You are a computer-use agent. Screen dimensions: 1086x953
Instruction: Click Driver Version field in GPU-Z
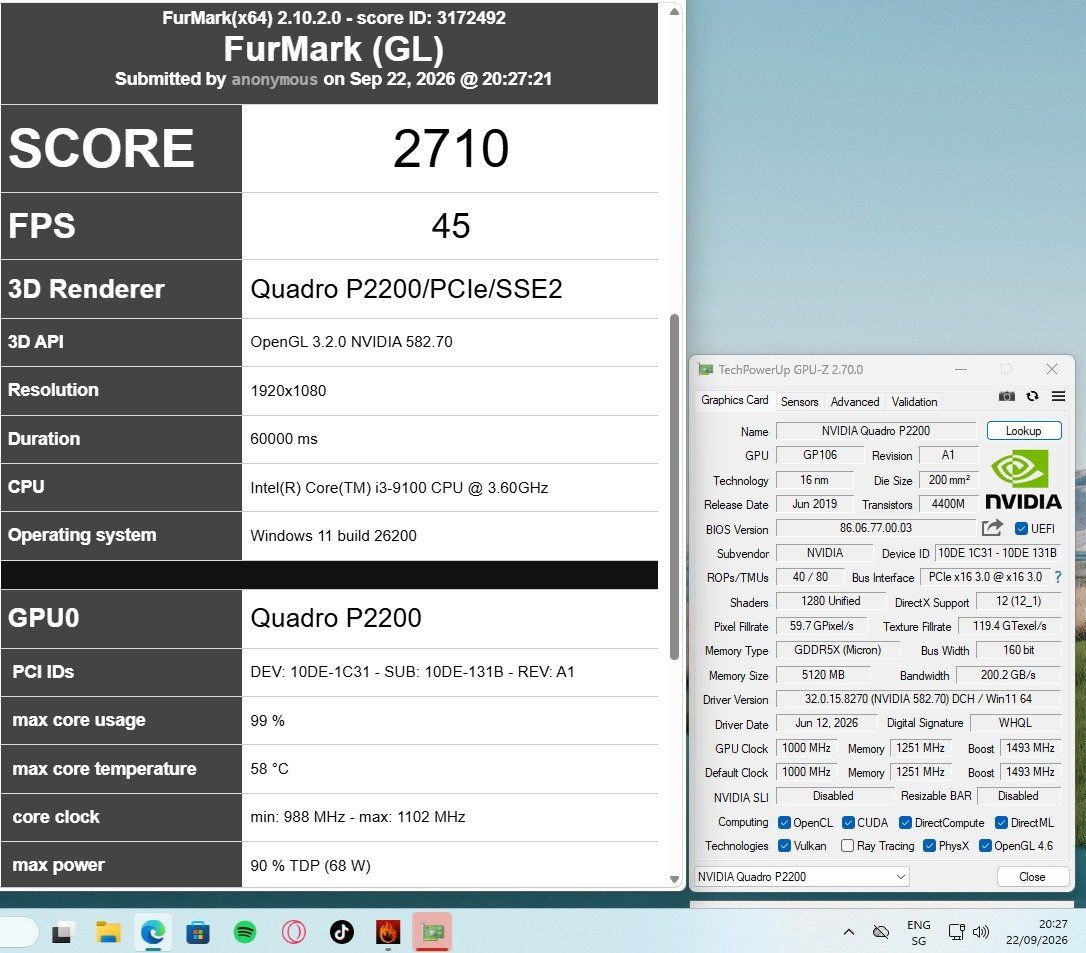coord(918,699)
